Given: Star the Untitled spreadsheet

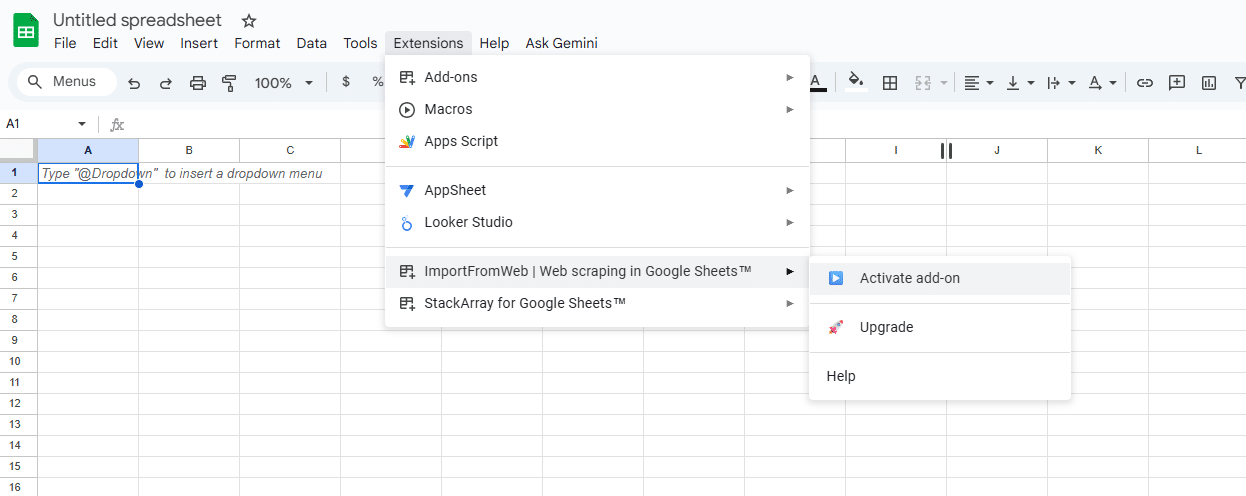Looking at the screenshot, I should (249, 21).
